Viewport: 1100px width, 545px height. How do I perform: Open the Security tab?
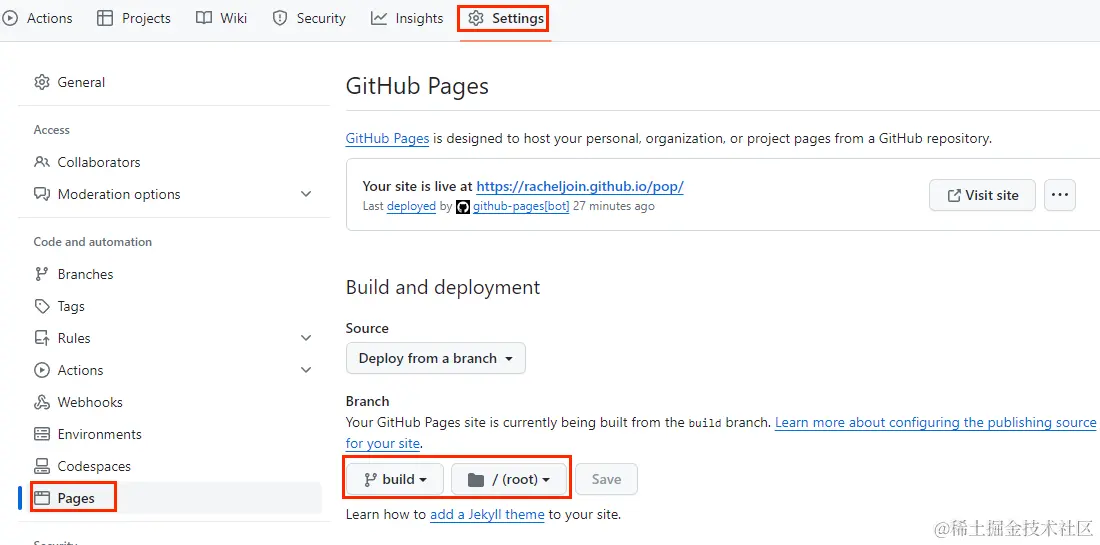(x=309, y=18)
